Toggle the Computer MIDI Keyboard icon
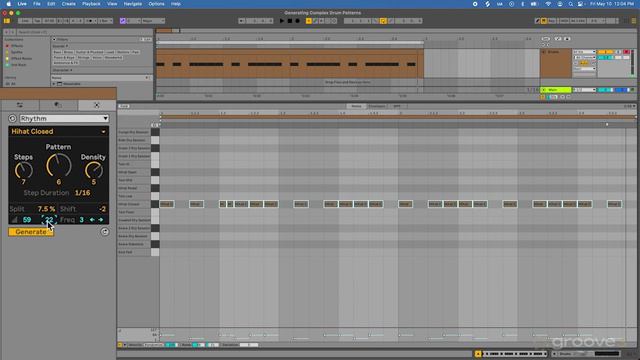Viewport: 640px width, 360px height. pos(544,21)
